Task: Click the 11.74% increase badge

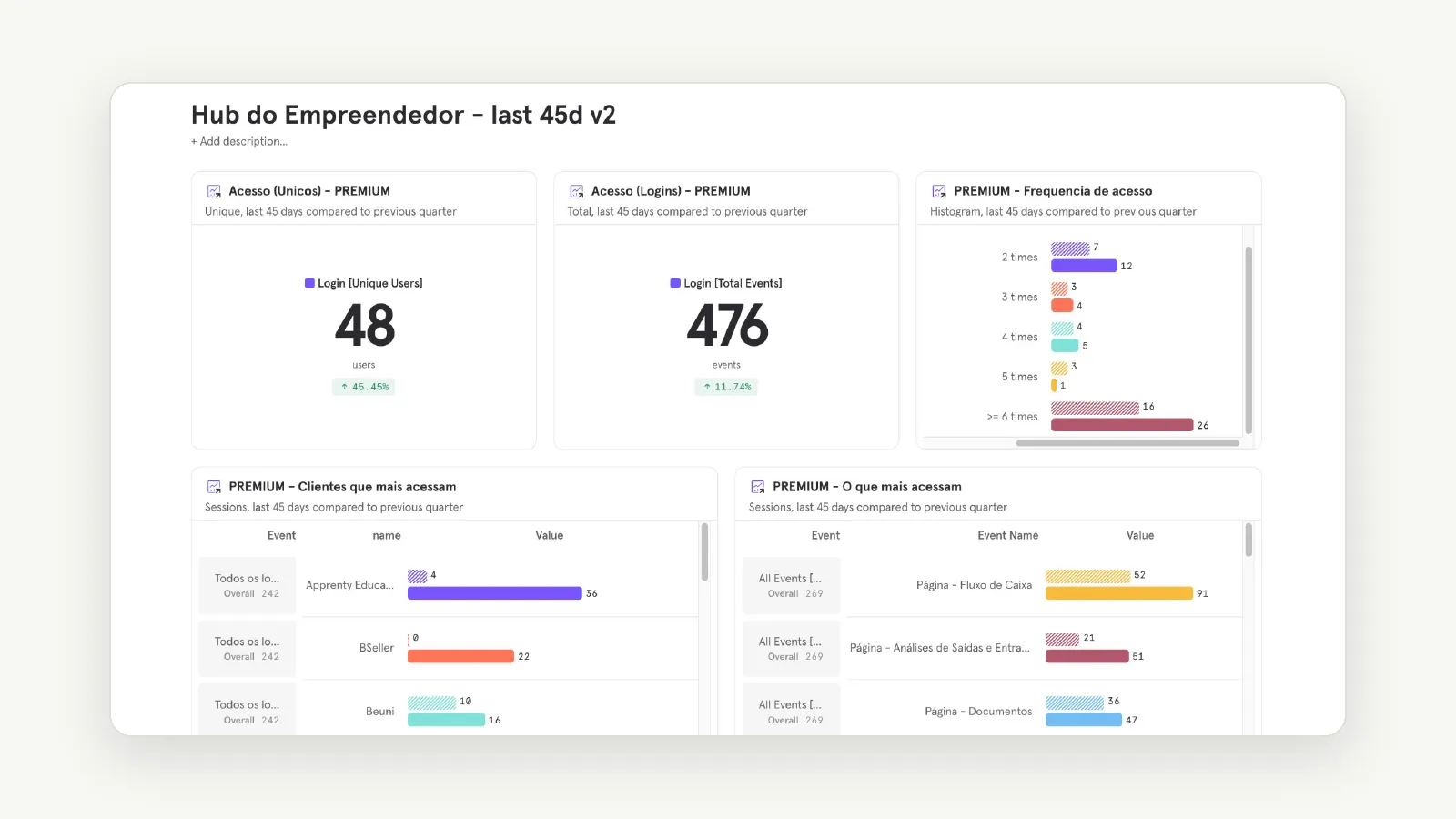Action: pos(726,387)
